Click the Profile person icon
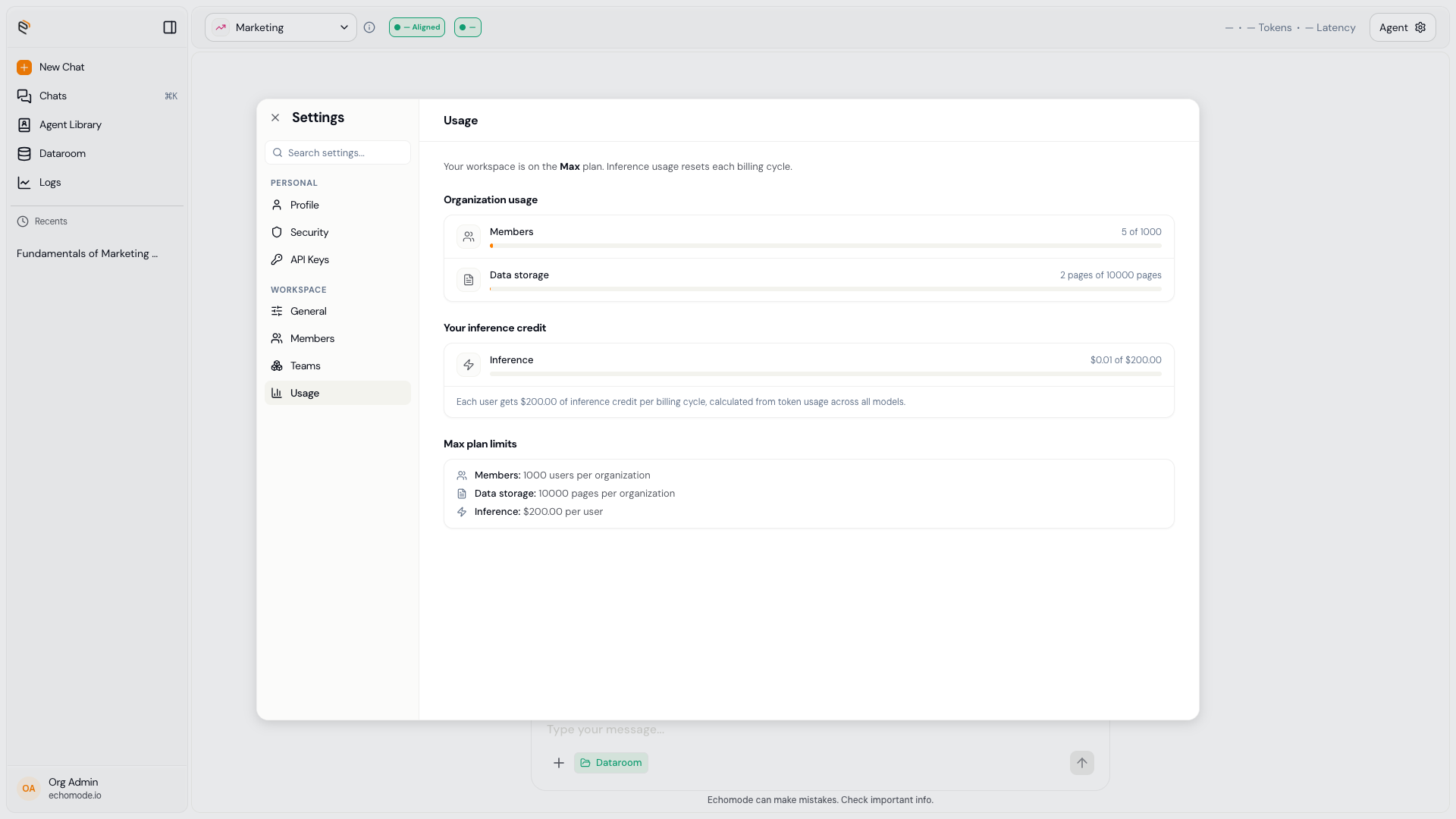The image size is (1456, 819). 277,206
